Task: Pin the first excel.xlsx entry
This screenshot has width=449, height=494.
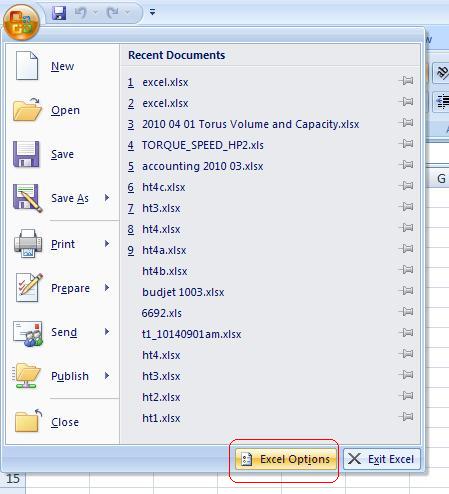Action: [x=406, y=80]
